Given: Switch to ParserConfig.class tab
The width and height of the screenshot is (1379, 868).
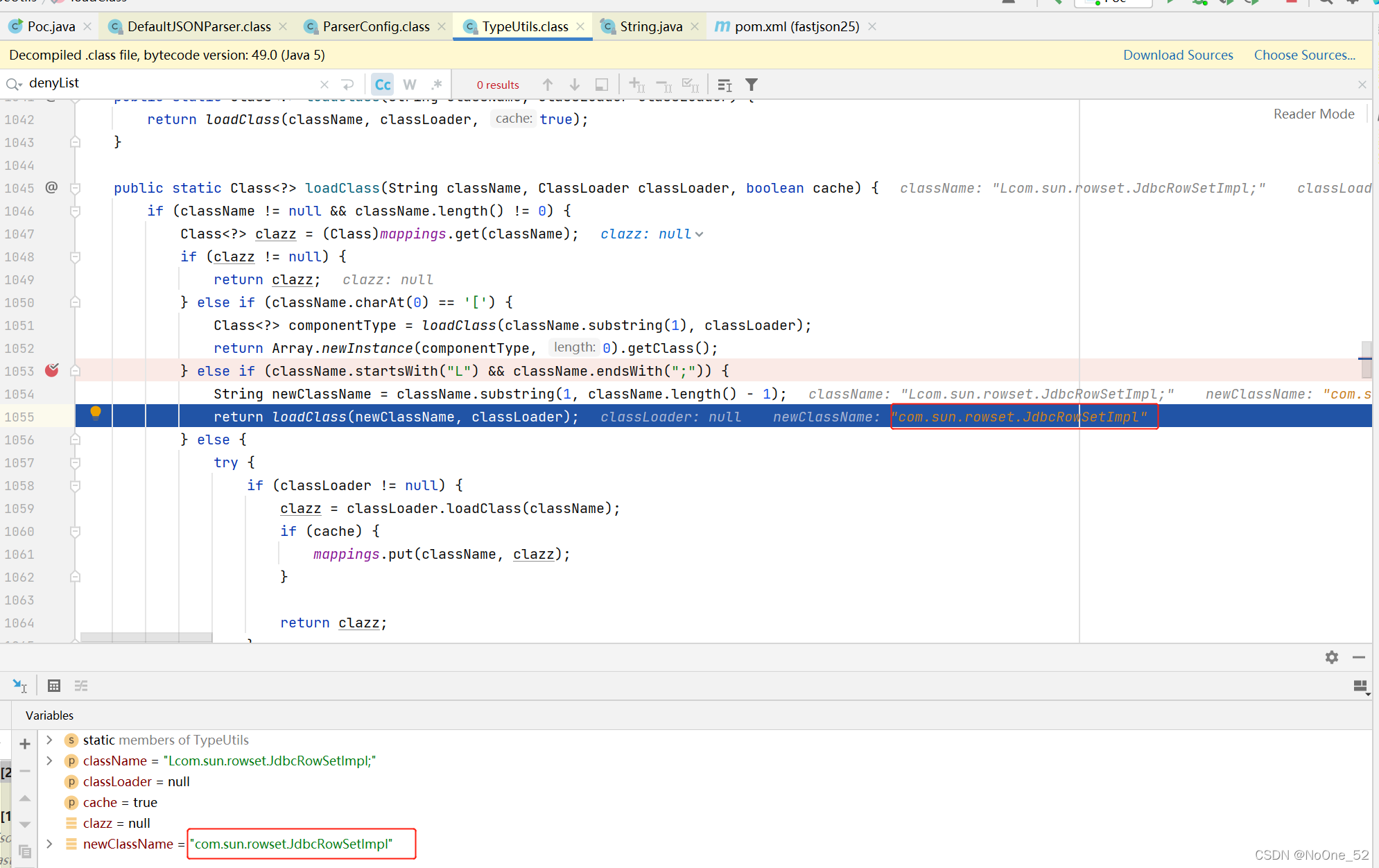Looking at the screenshot, I should pos(376,26).
